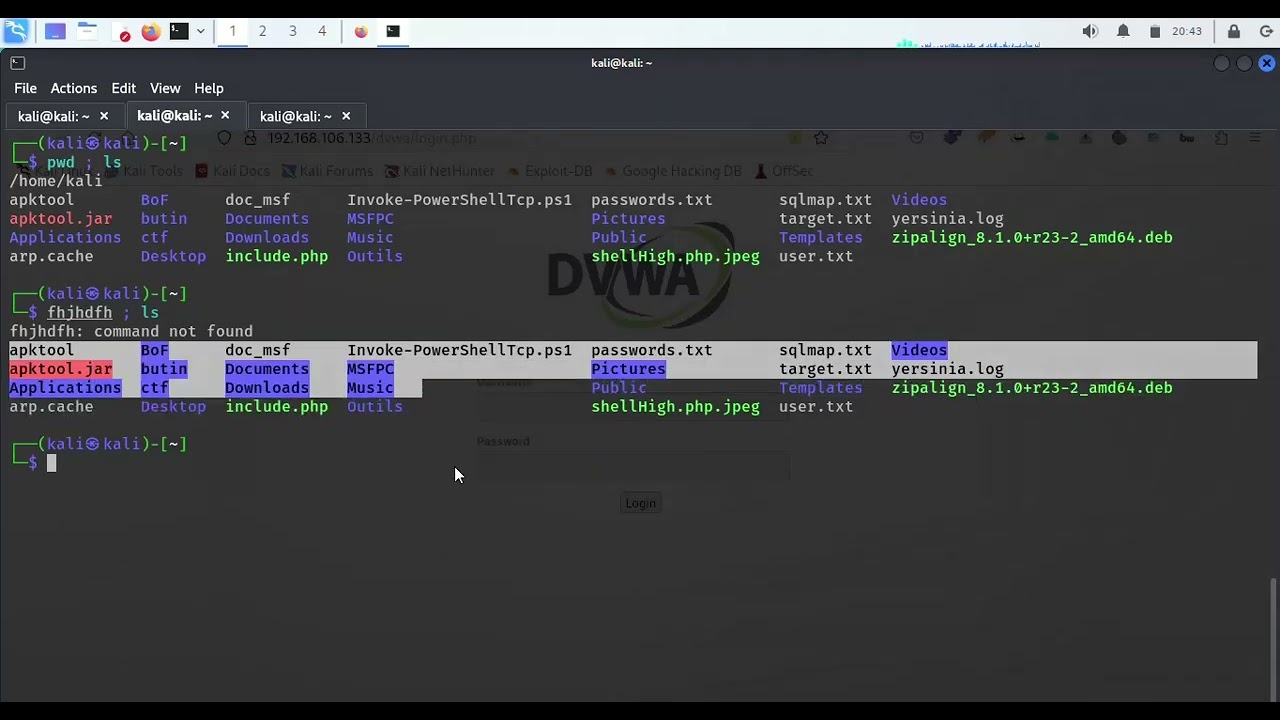This screenshot has width=1280, height=720.
Task: Click 'Invoke-PowerShellTcp.ps1' under the pwd listing
Action: [x=459, y=200]
